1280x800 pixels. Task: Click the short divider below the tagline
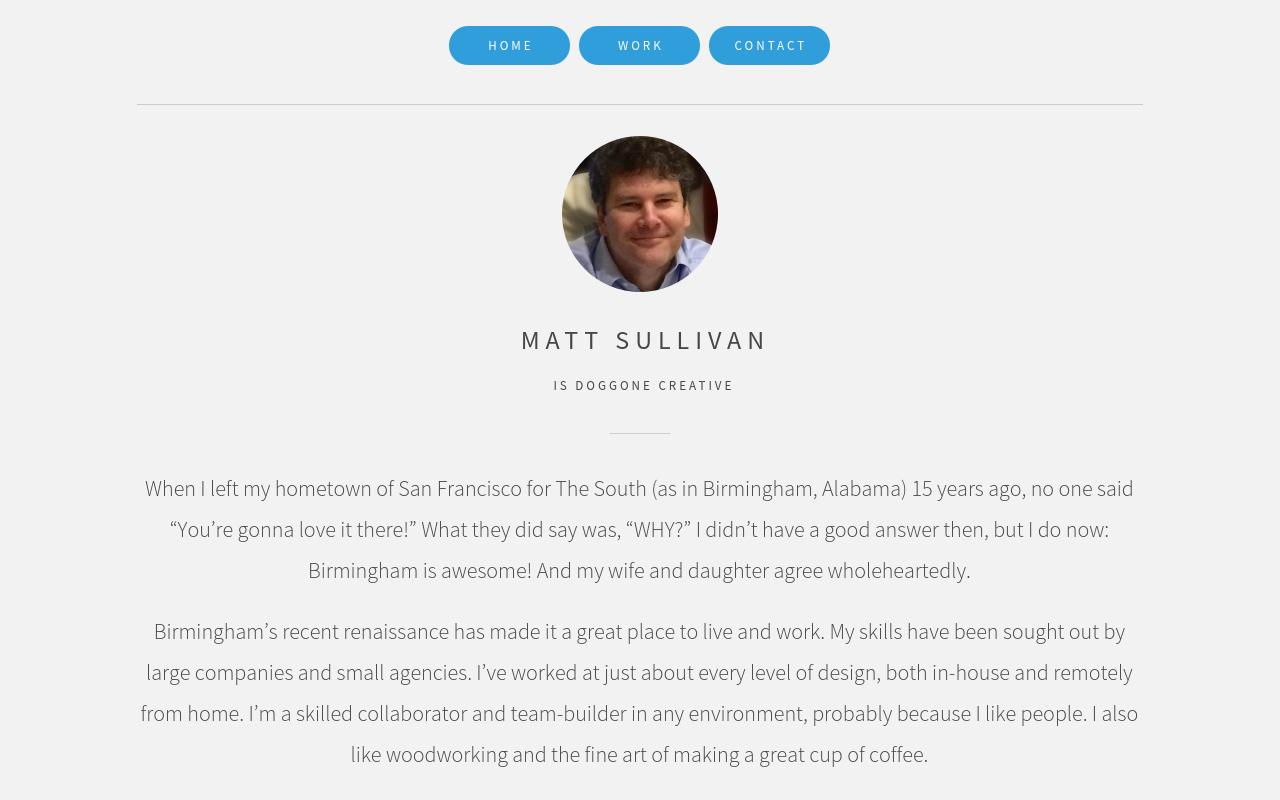click(x=640, y=433)
